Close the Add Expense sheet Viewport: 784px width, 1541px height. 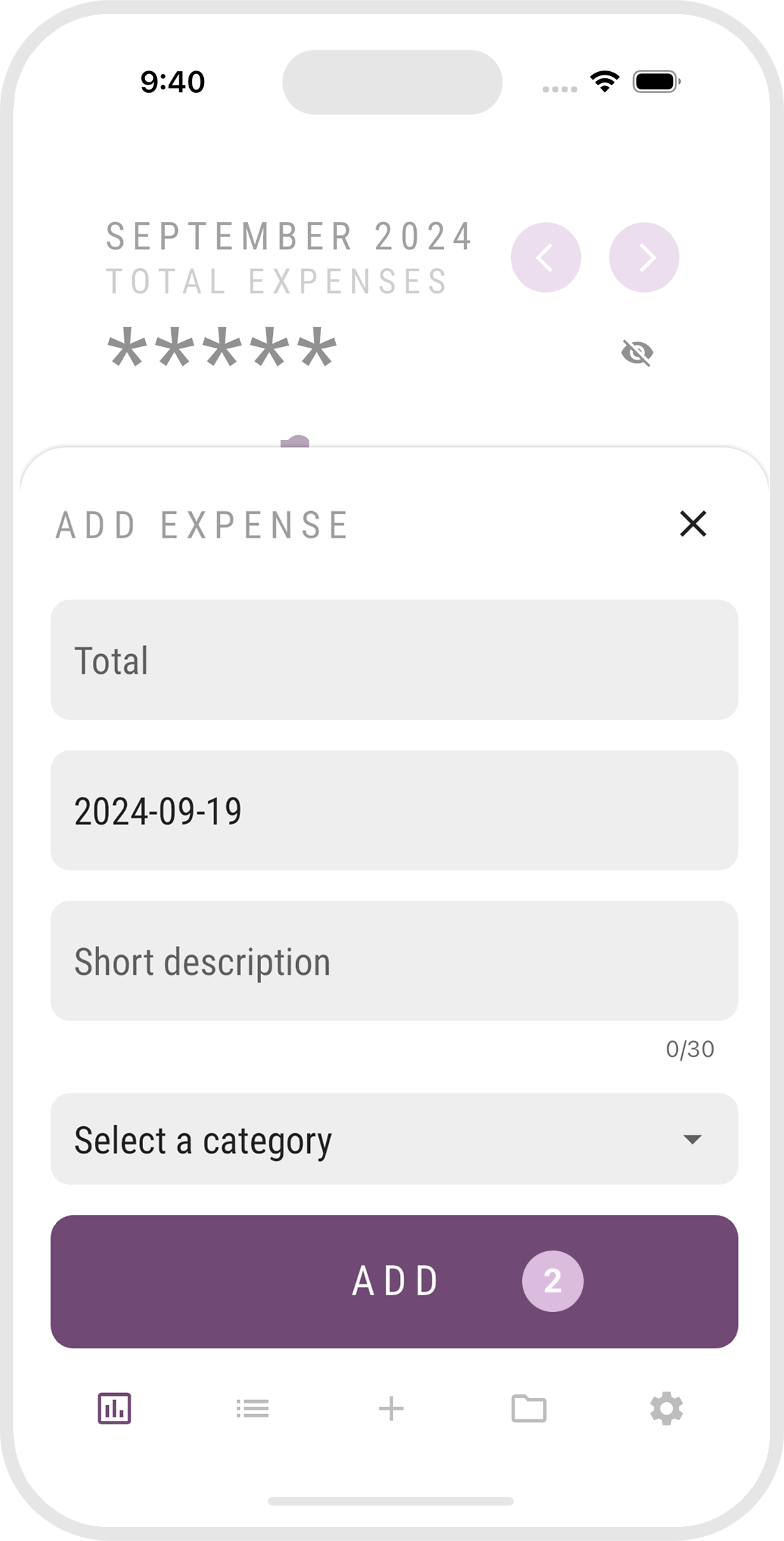(693, 524)
